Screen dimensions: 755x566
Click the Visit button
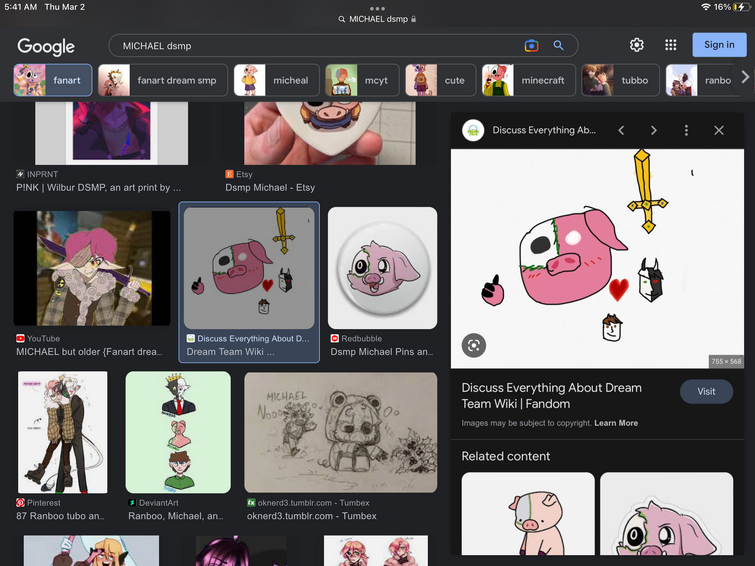[x=706, y=392]
